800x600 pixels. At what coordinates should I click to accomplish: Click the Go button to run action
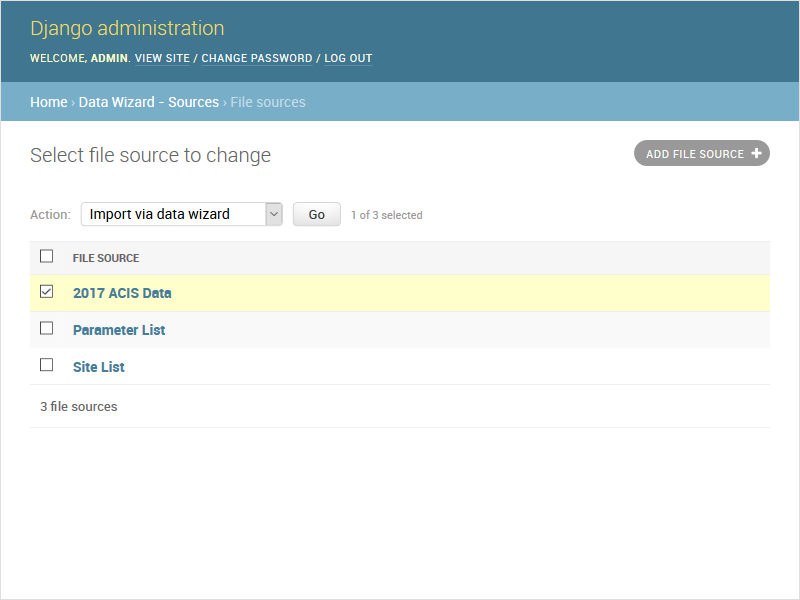coord(316,214)
